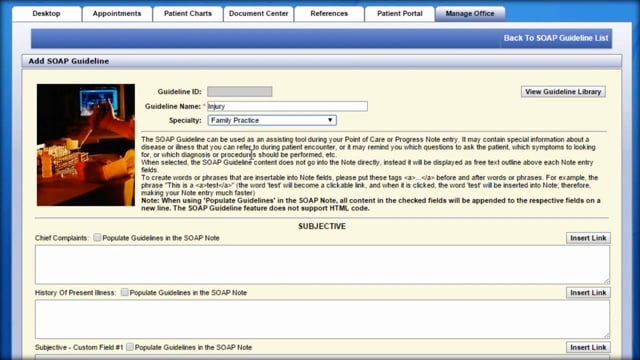Viewport: 640px width, 360px height.
Task: Open the References tab
Action: click(x=329, y=13)
